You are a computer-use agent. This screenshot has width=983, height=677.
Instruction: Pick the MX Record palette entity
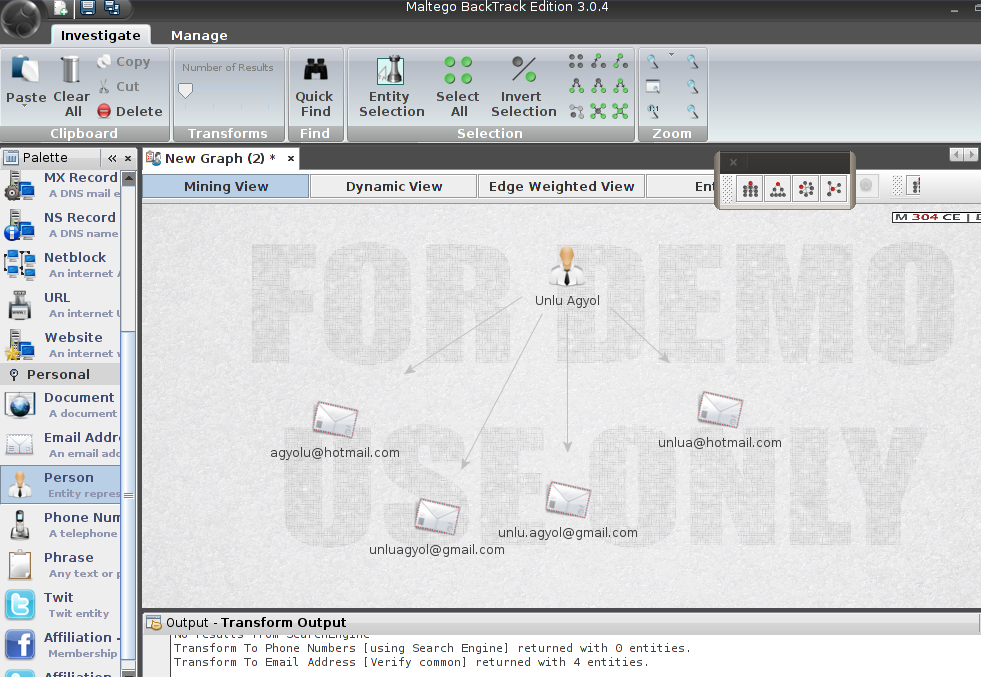point(61,185)
